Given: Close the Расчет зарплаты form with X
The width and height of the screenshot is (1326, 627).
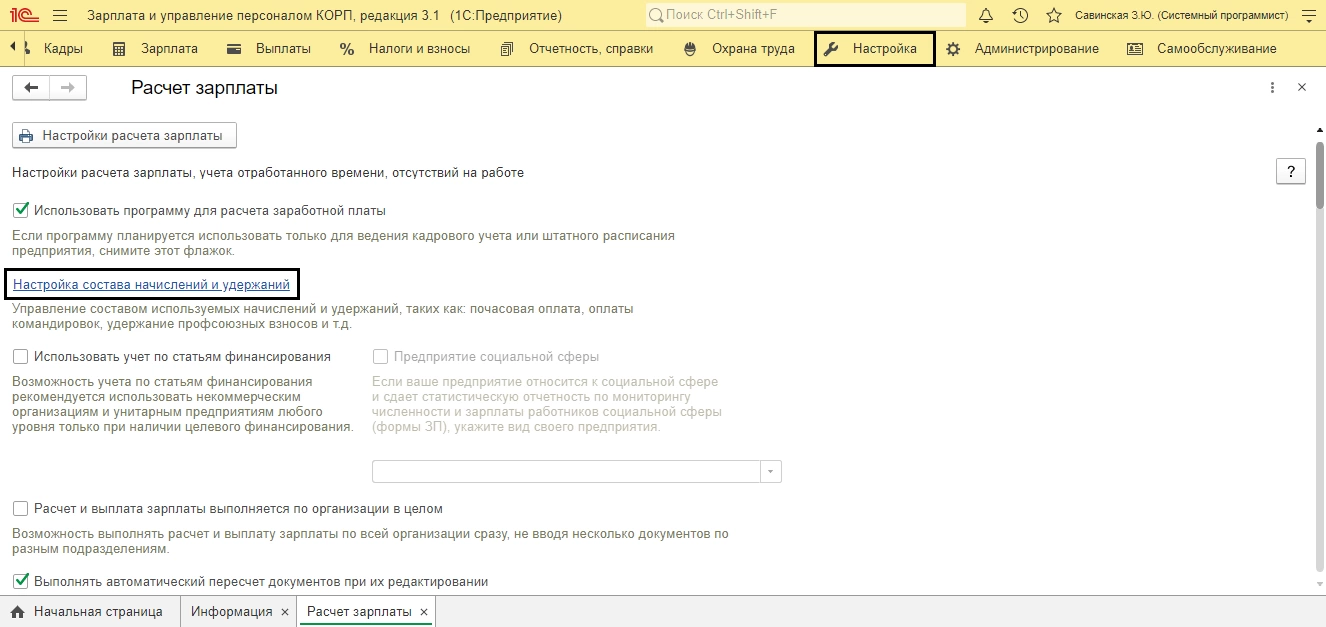Looking at the screenshot, I should 1302,88.
